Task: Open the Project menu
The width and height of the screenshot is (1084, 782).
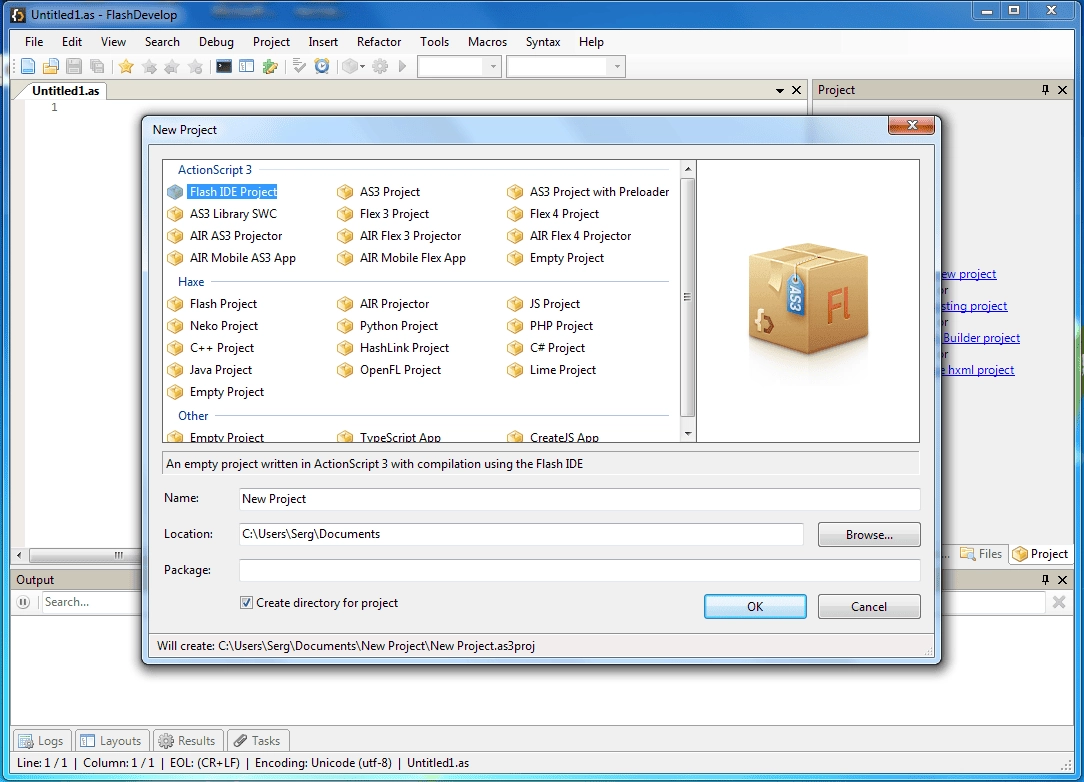Action: tap(271, 42)
